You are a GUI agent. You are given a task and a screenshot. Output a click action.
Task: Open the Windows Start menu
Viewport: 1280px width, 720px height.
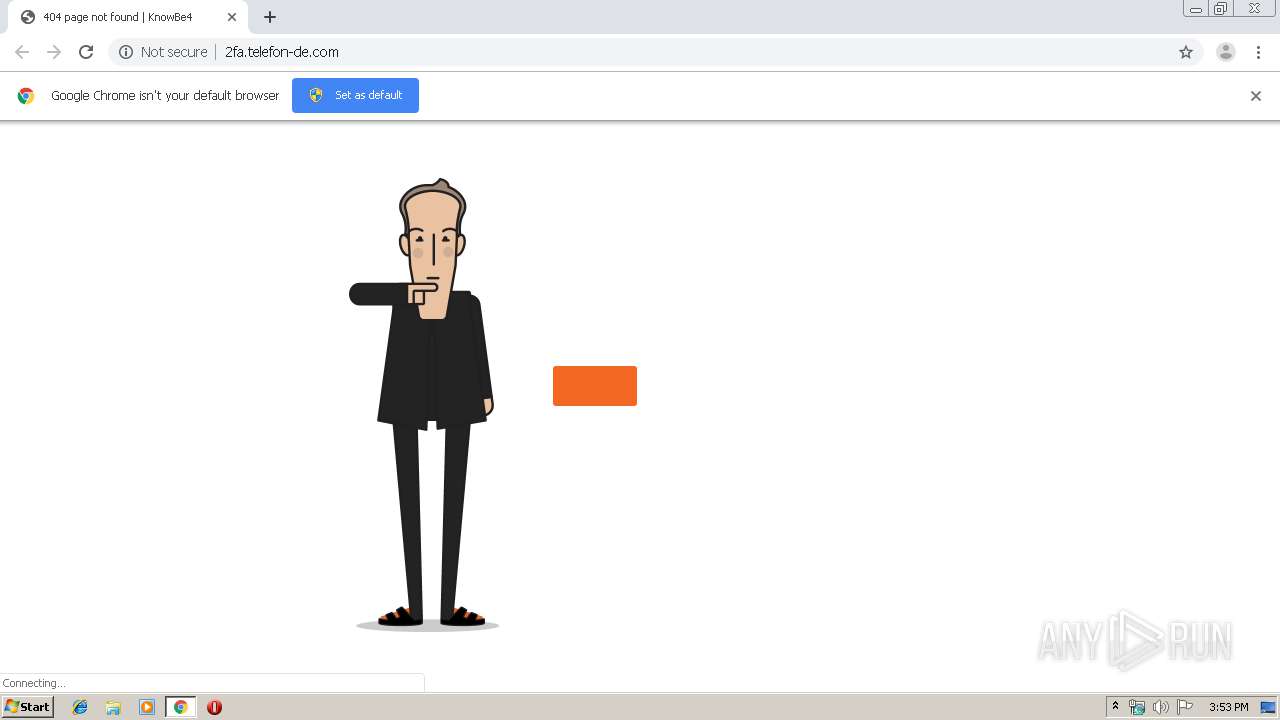click(x=28, y=707)
